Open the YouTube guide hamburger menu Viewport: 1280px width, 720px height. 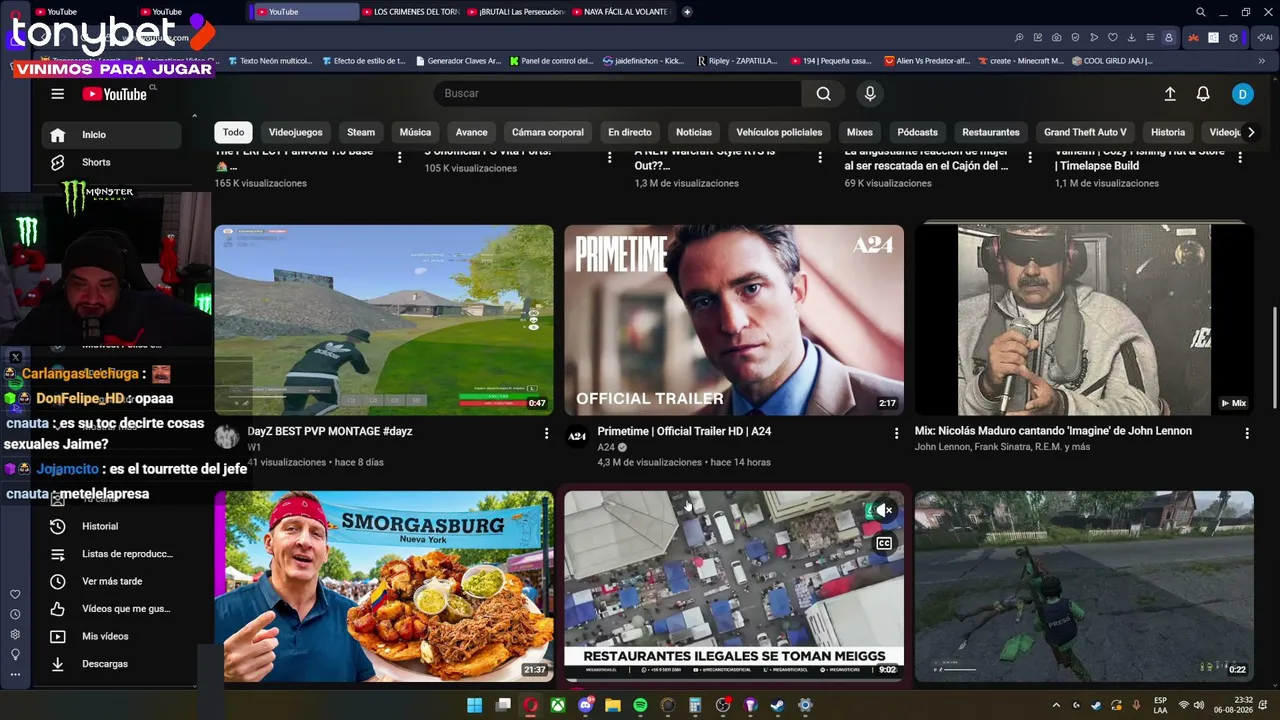[57, 94]
